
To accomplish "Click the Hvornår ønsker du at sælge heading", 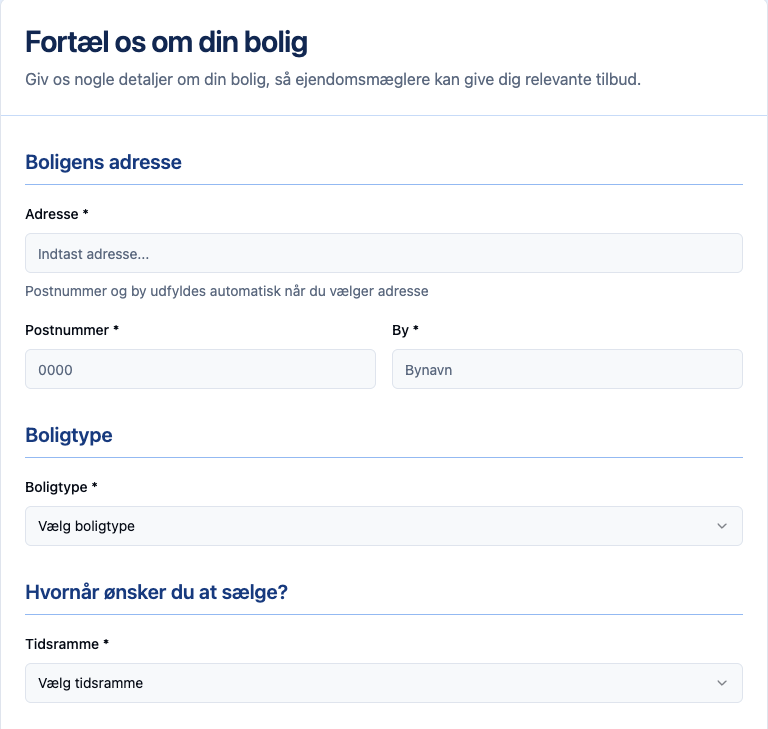I will point(156,592).
